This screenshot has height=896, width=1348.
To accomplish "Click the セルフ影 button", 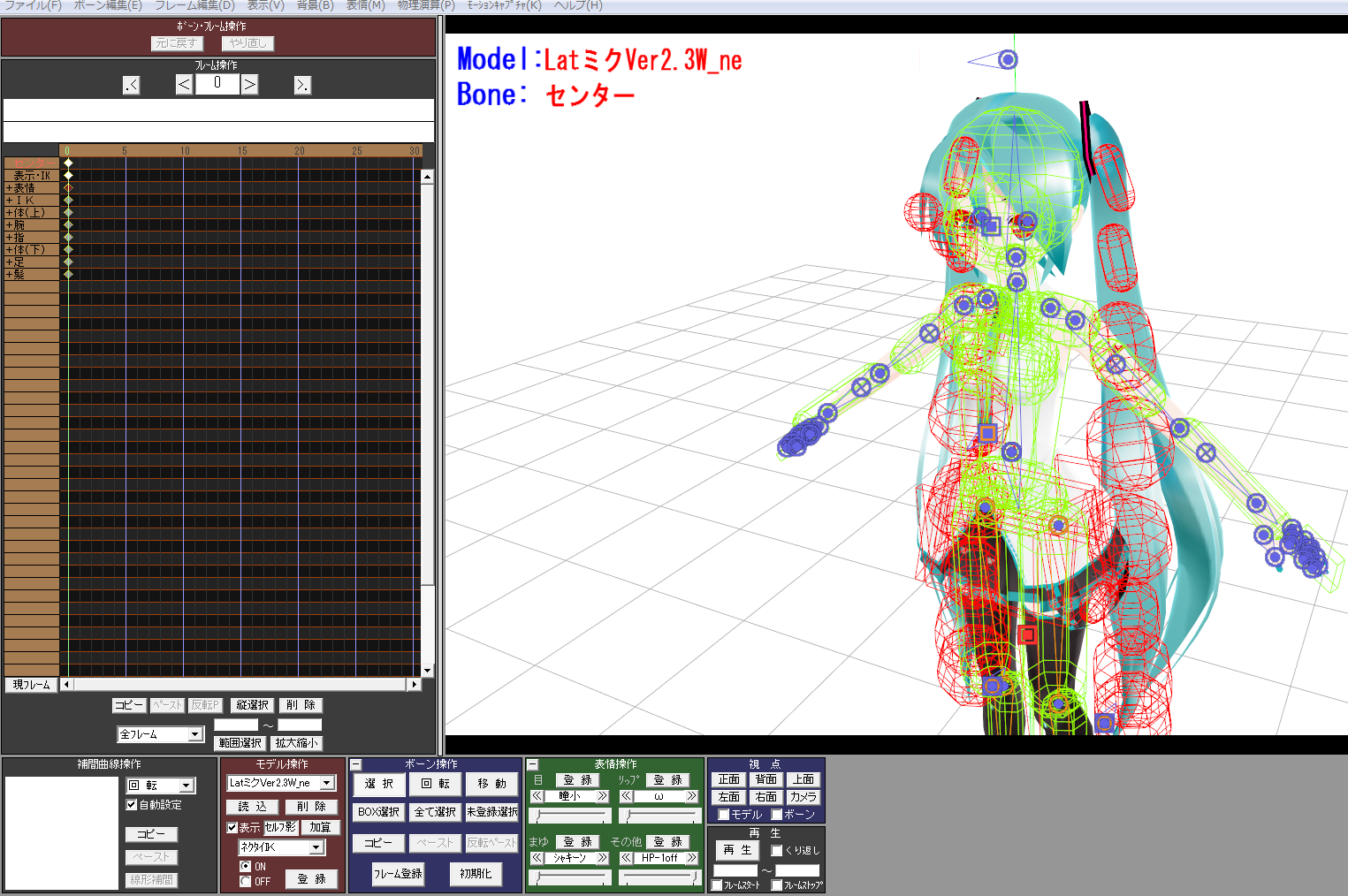I will (x=281, y=827).
